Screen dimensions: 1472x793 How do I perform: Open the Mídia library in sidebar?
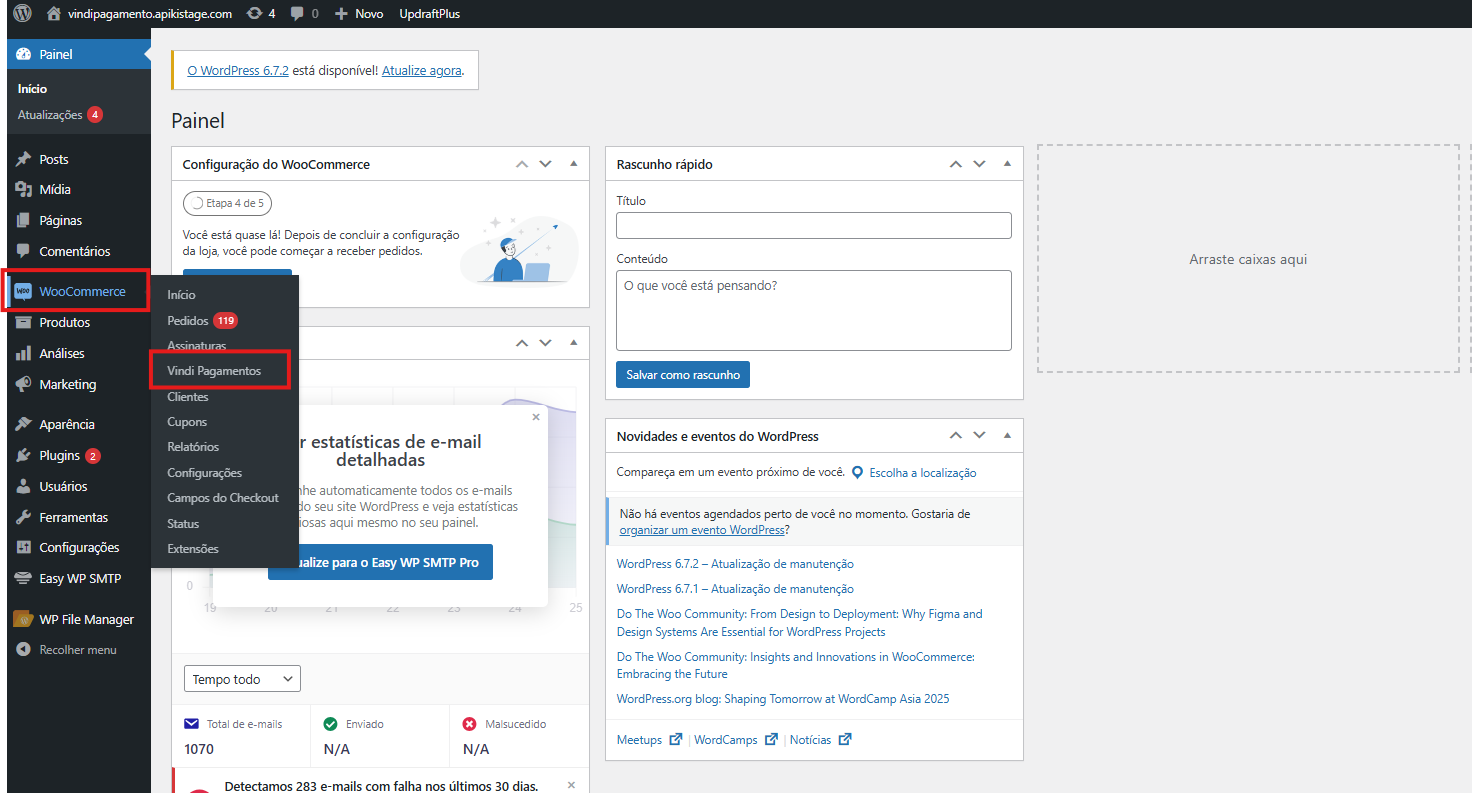tap(55, 190)
